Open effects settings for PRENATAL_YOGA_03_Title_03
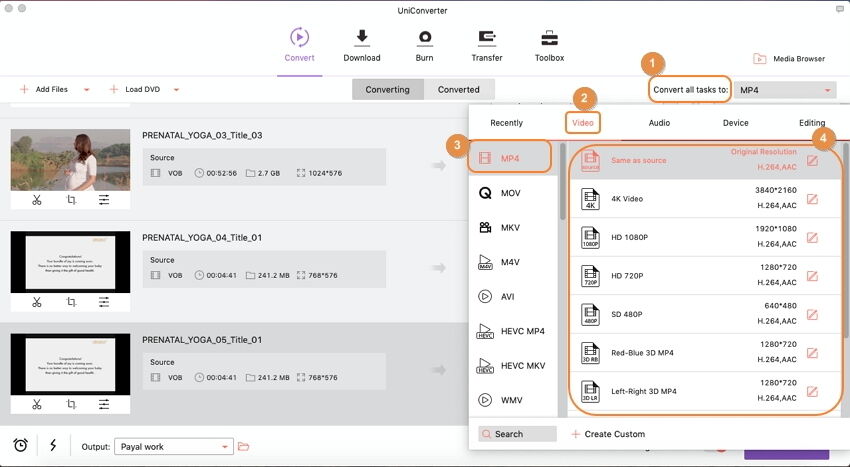This screenshot has width=850, height=467. (104, 200)
